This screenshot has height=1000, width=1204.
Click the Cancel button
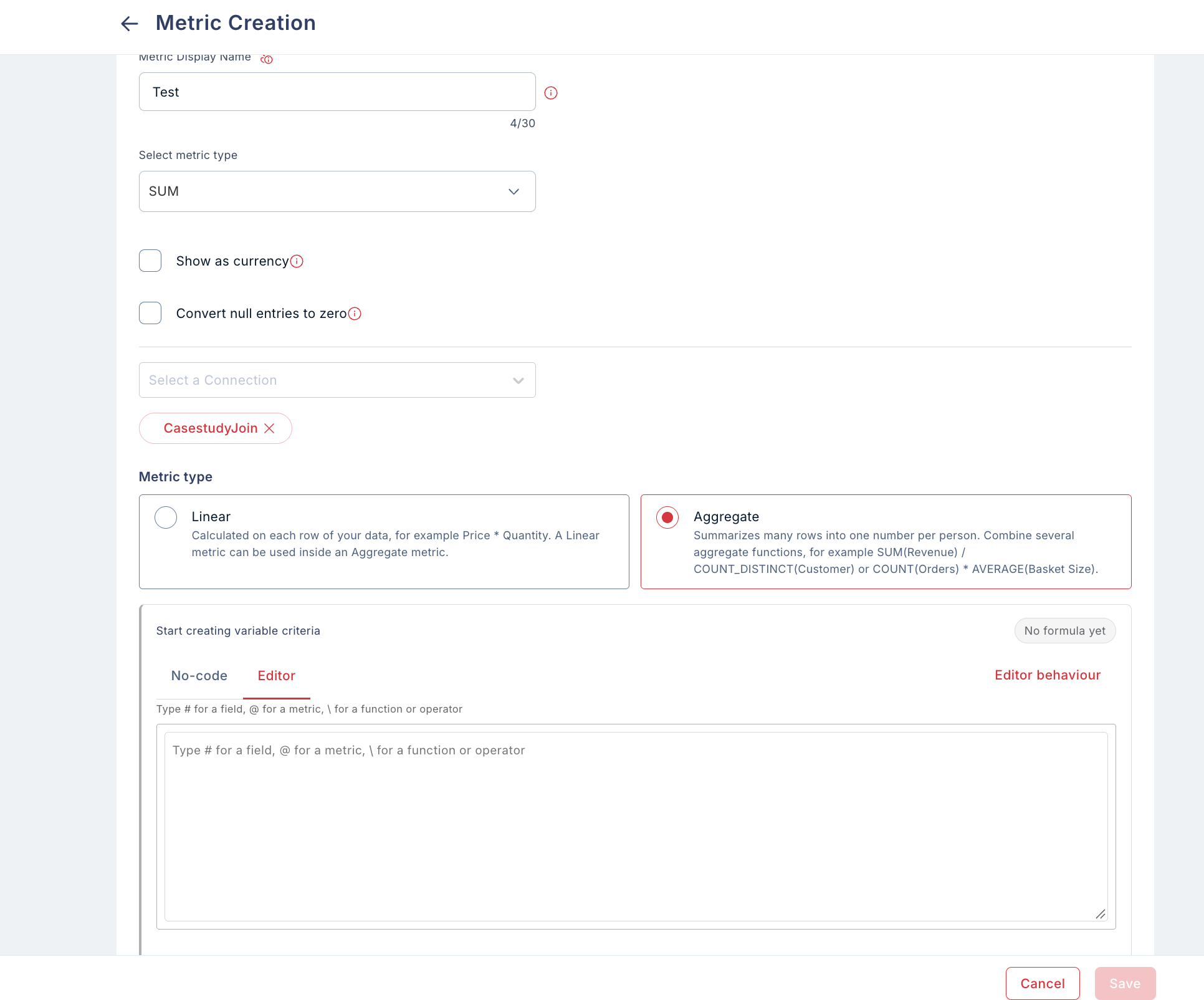tap(1043, 983)
